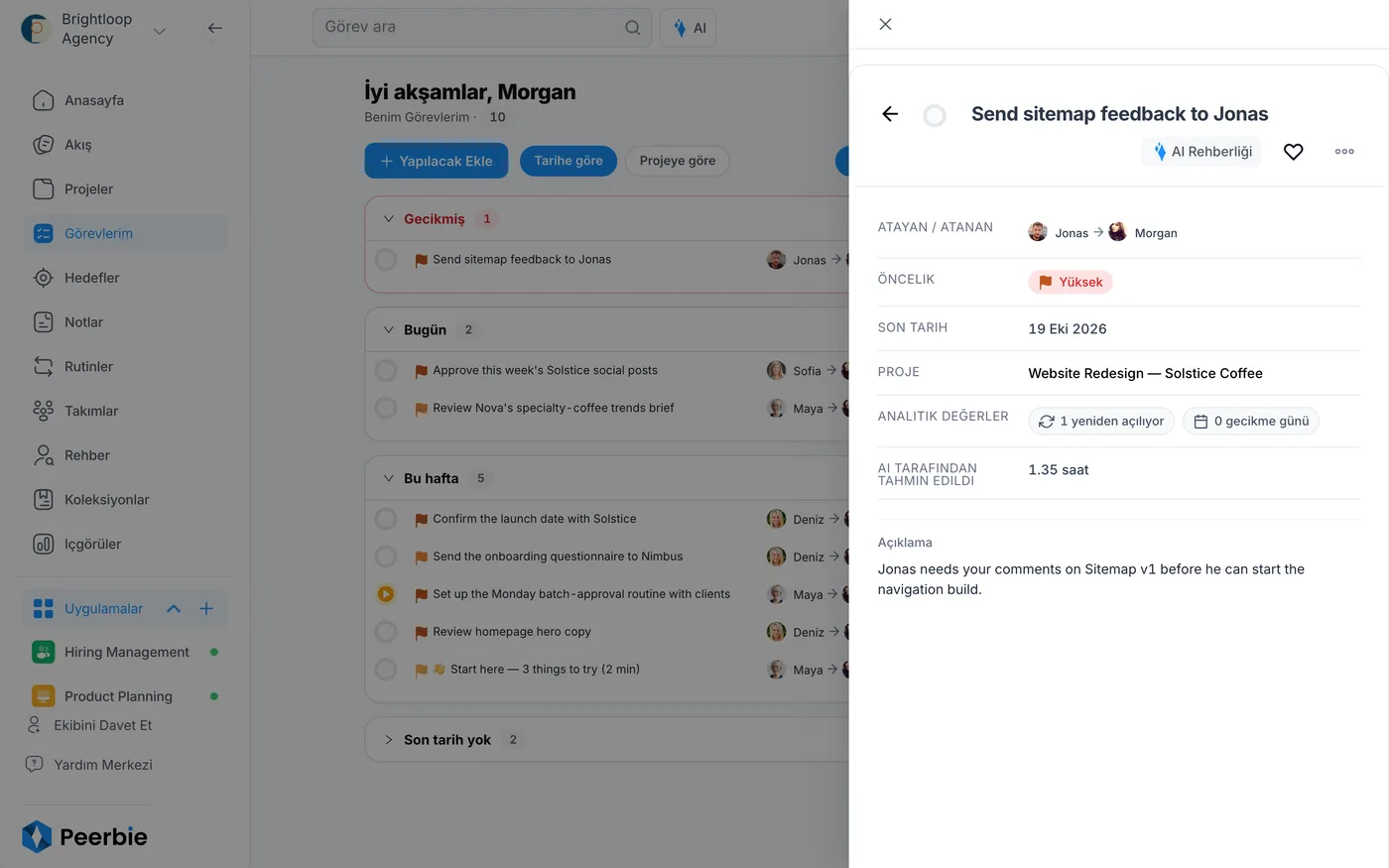Add a new app with the plus icon
The width and height of the screenshot is (1389, 868).
(x=206, y=608)
